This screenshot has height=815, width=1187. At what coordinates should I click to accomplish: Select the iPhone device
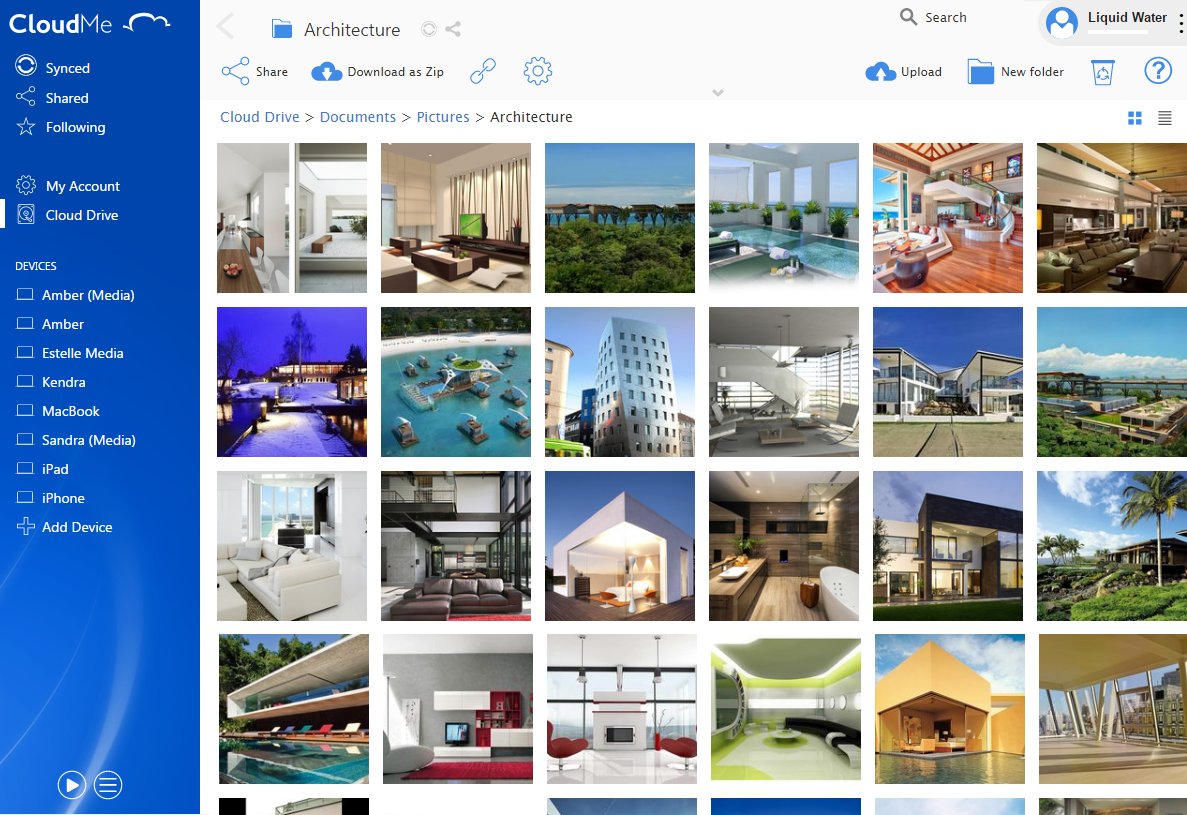click(51, 498)
